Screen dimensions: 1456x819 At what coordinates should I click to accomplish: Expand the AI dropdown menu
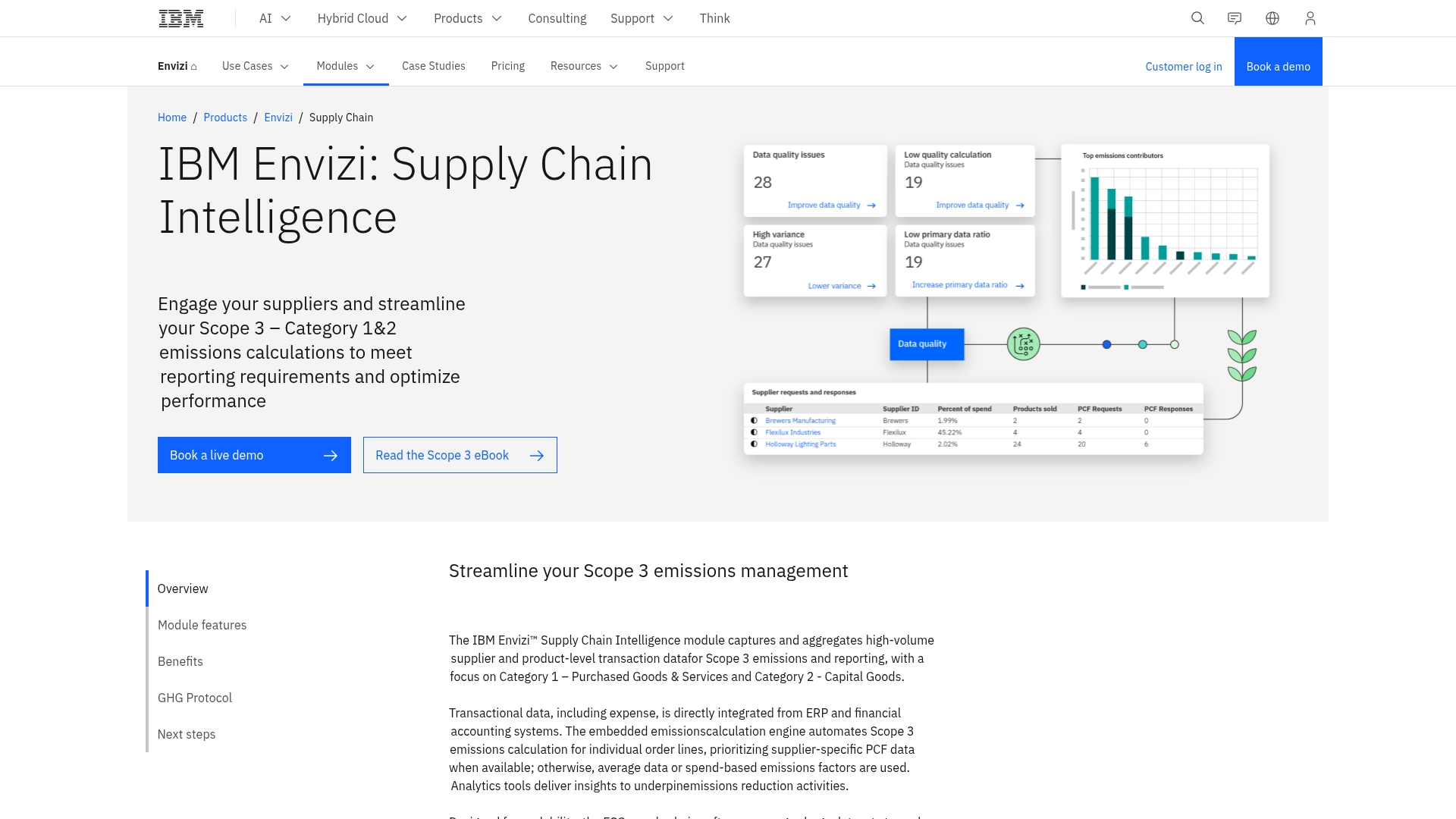point(275,18)
